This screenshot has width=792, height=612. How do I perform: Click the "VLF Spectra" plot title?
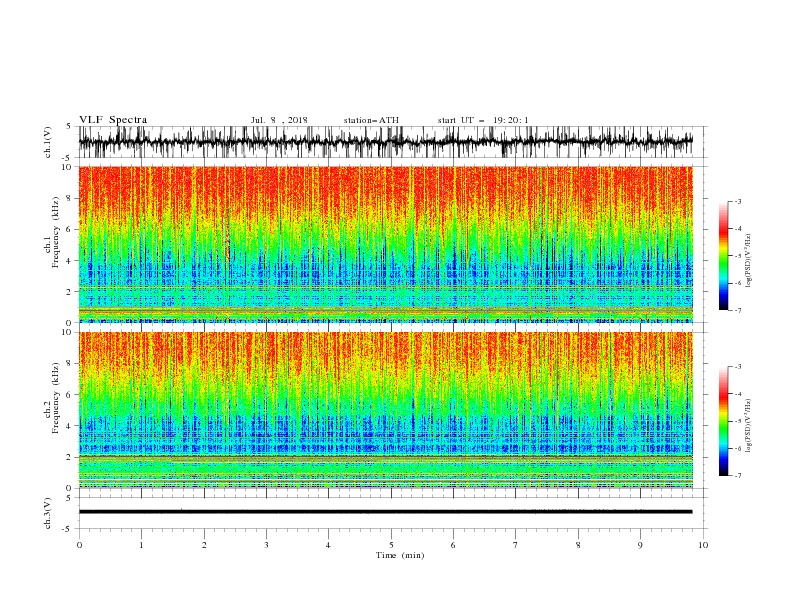113,120
